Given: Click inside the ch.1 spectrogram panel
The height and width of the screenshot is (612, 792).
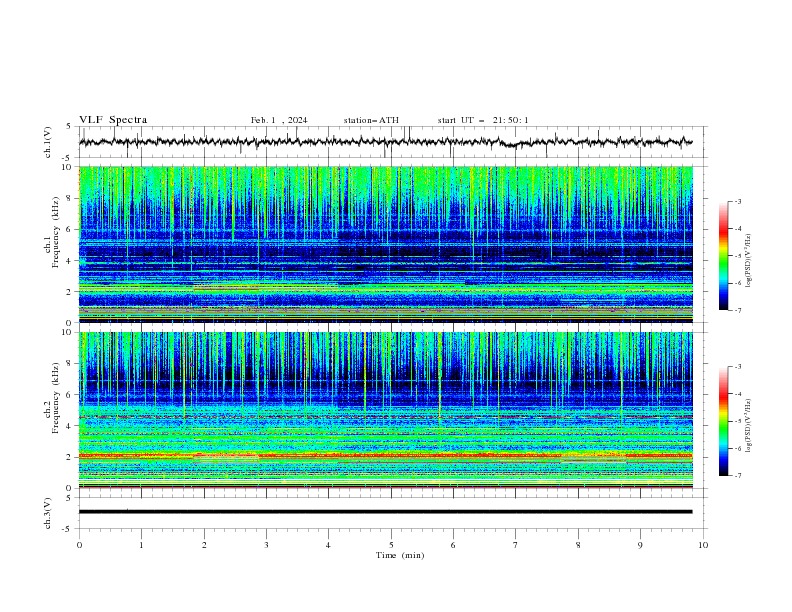Looking at the screenshot, I should (386, 244).
